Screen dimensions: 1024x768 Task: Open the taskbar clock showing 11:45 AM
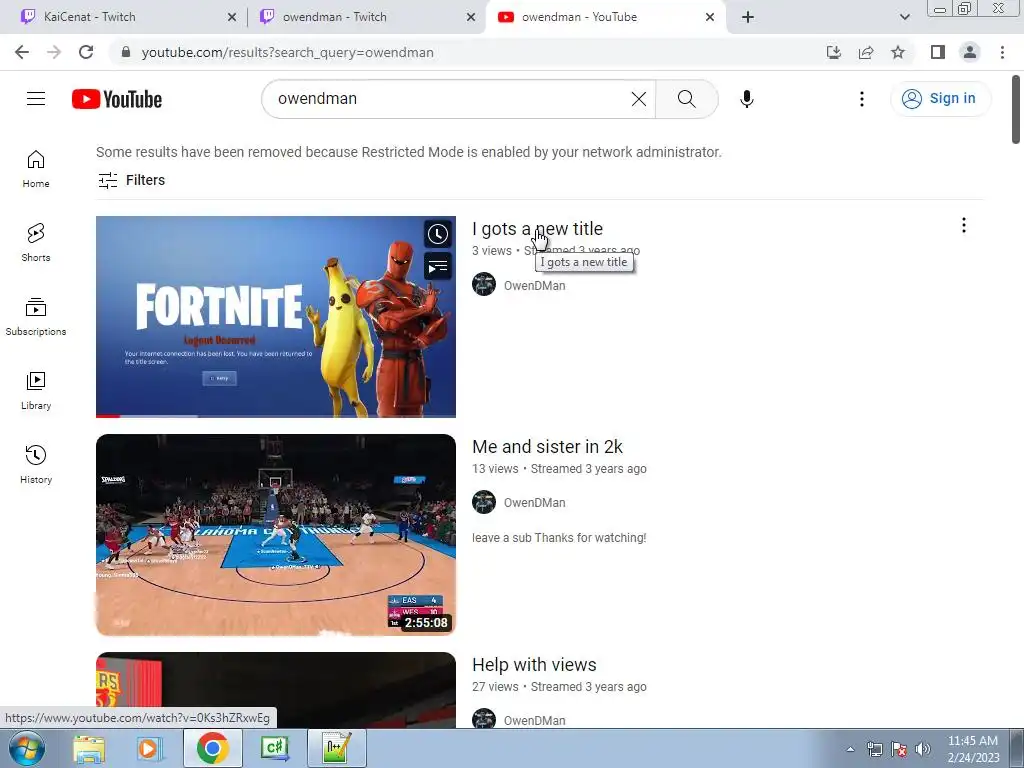(973, 749)
